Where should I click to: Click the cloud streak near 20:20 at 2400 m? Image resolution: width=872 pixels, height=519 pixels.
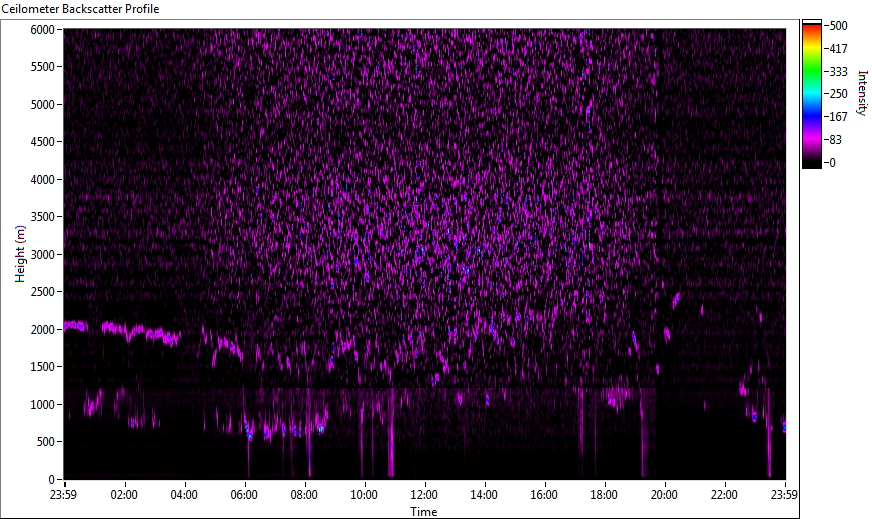(x=676, y=300)
